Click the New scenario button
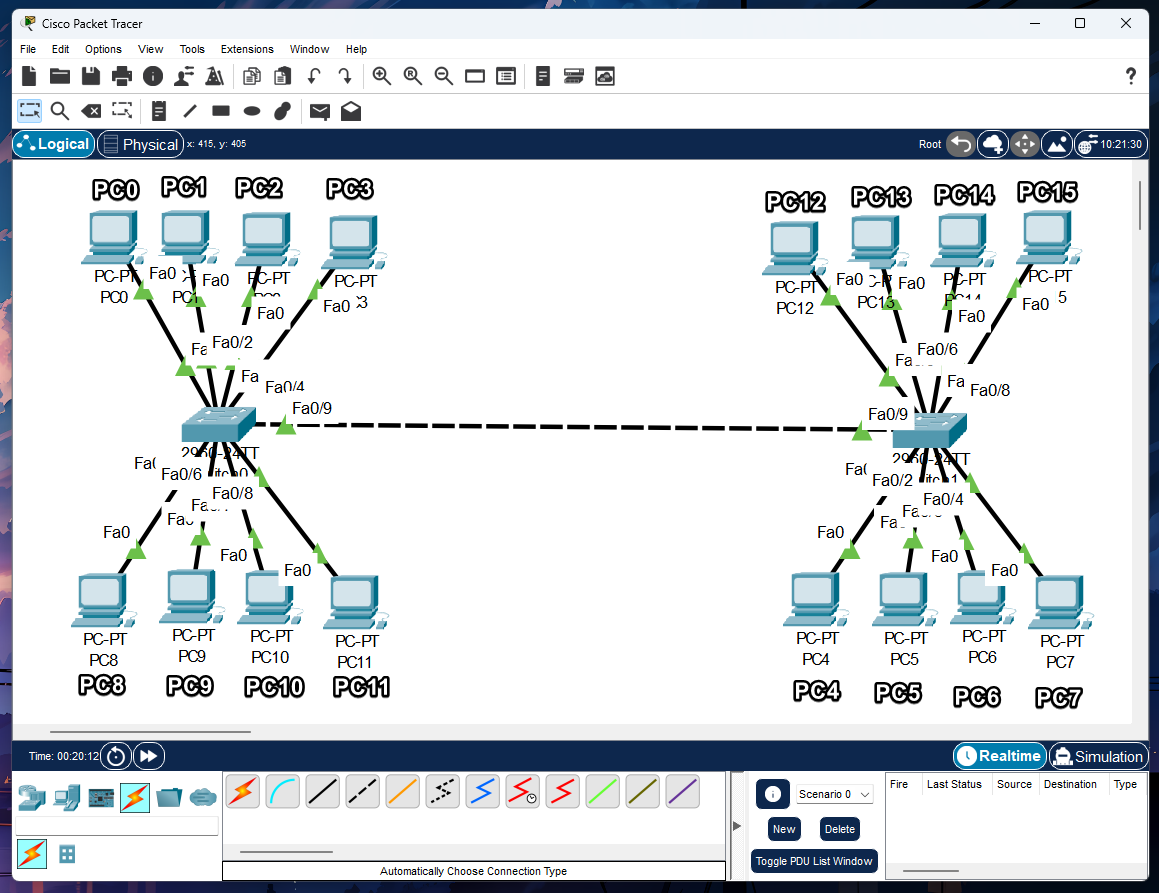Image resolution: width=1159 pixels, height=893 pixels. coord(784,829)
